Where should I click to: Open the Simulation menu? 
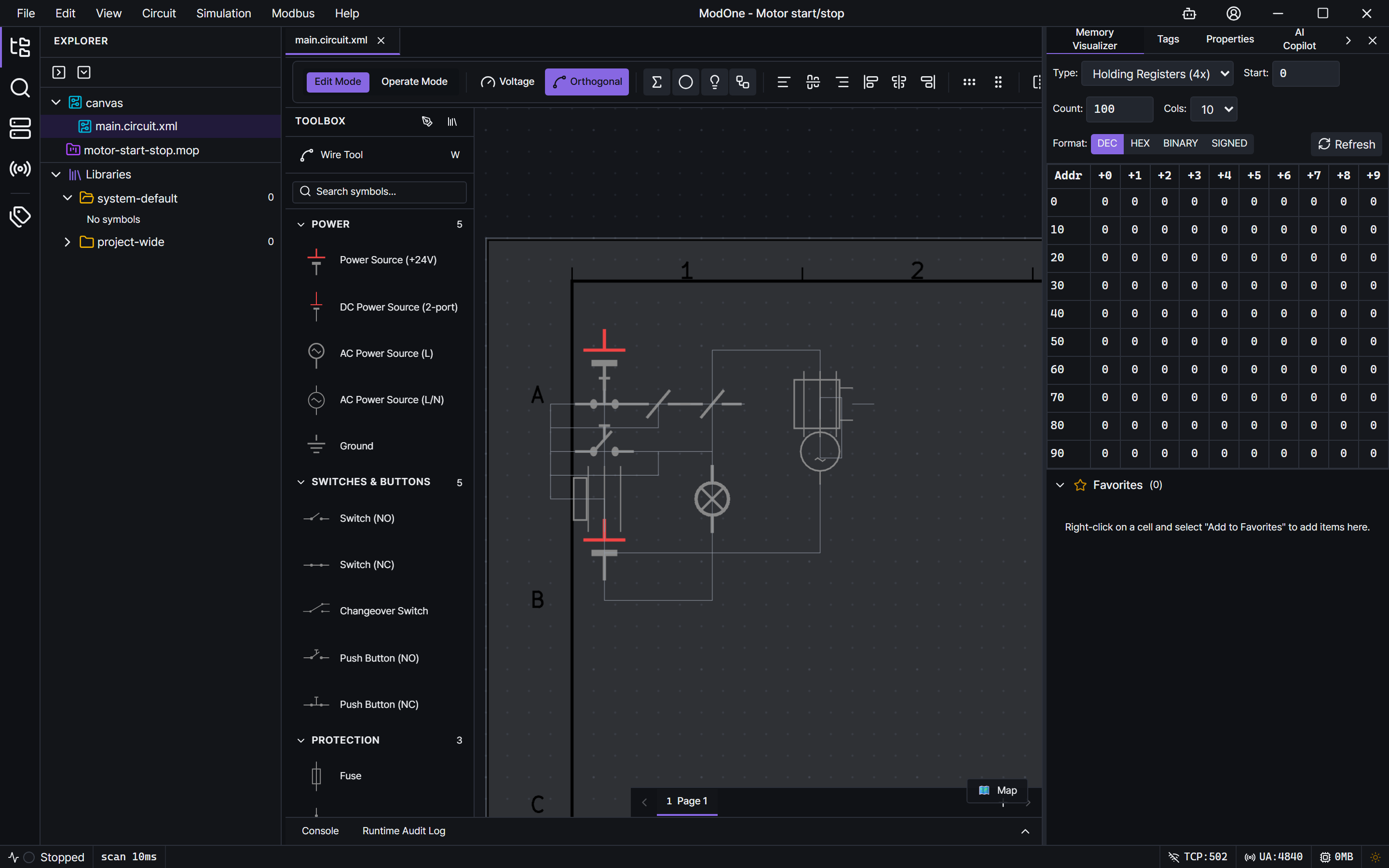224,13
